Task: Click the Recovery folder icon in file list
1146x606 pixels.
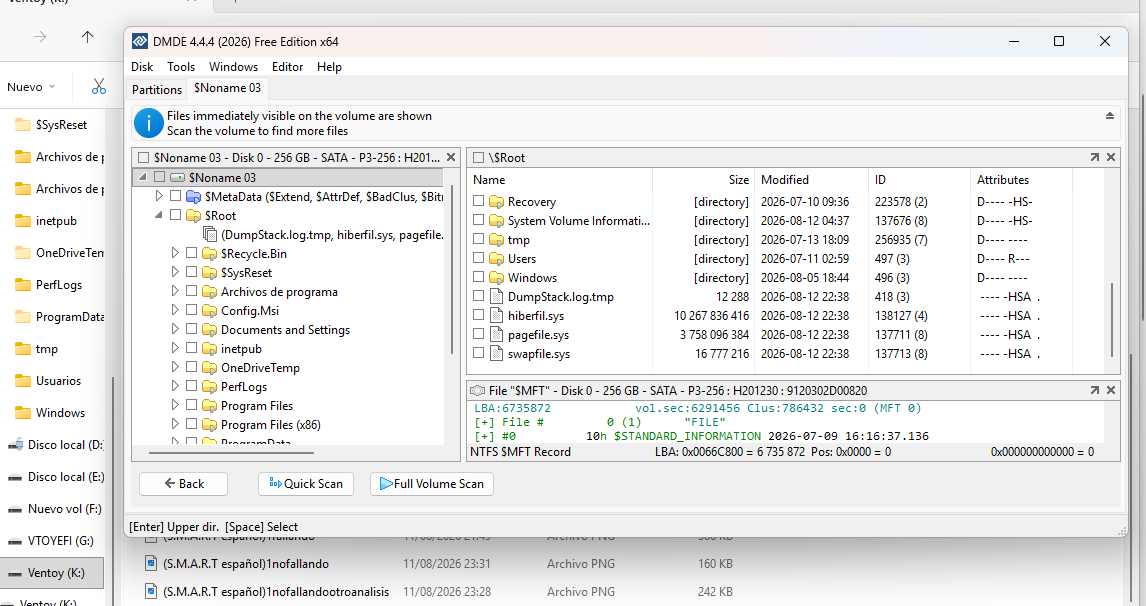Action: point(496,202)
